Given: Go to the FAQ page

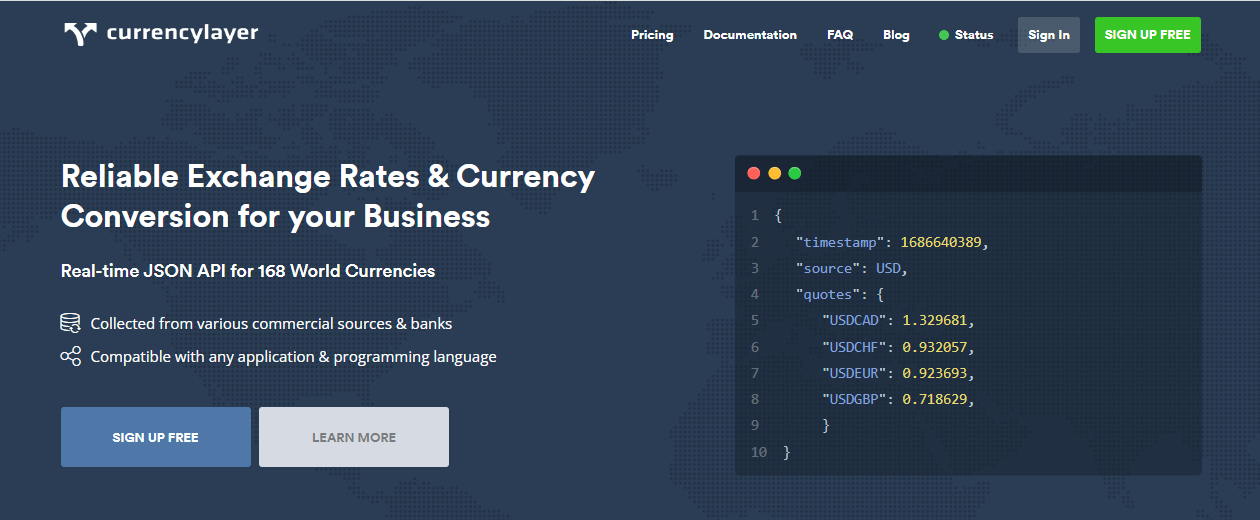Looking at the screenshot, I should click(x=840, y=35).
